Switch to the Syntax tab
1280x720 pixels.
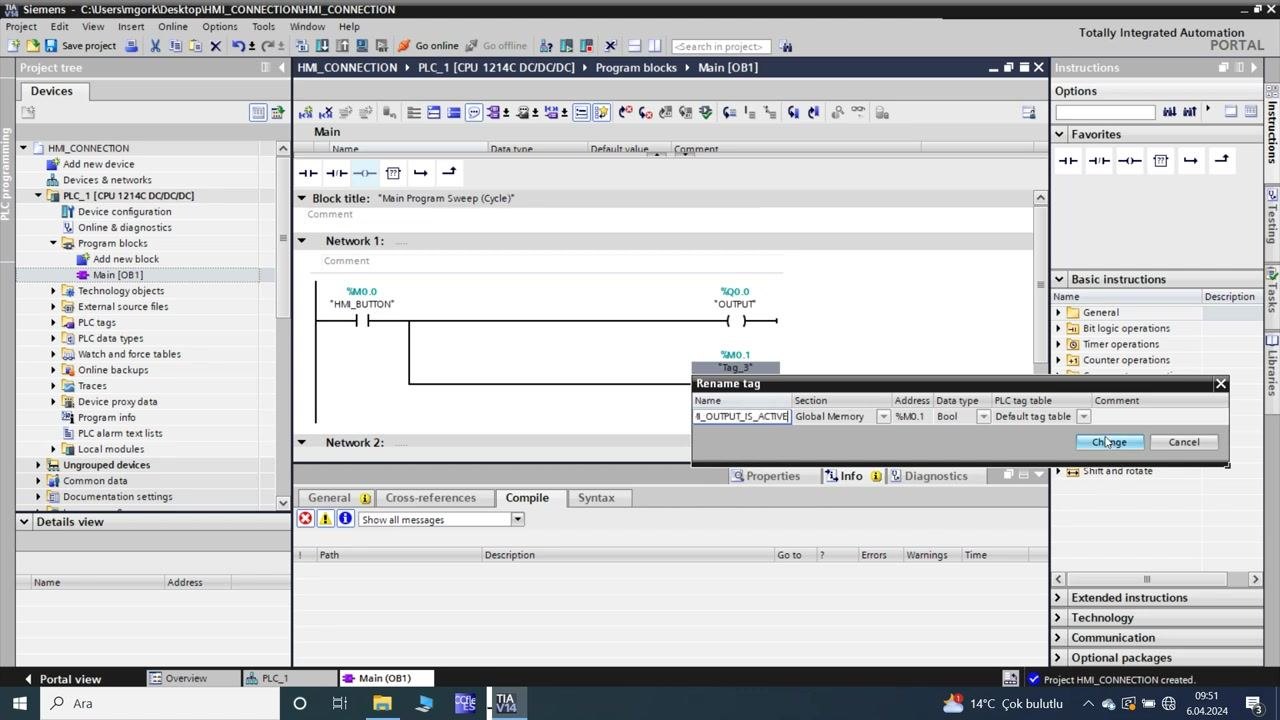pos(596,498)
